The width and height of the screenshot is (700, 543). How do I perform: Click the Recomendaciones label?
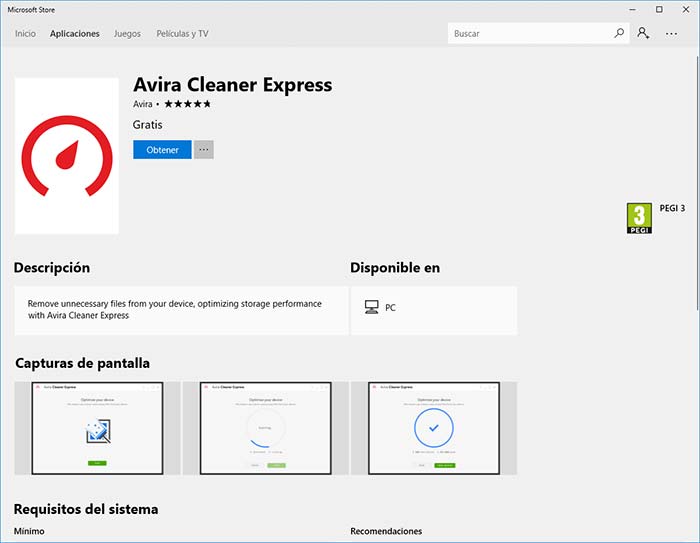point(386,531)
